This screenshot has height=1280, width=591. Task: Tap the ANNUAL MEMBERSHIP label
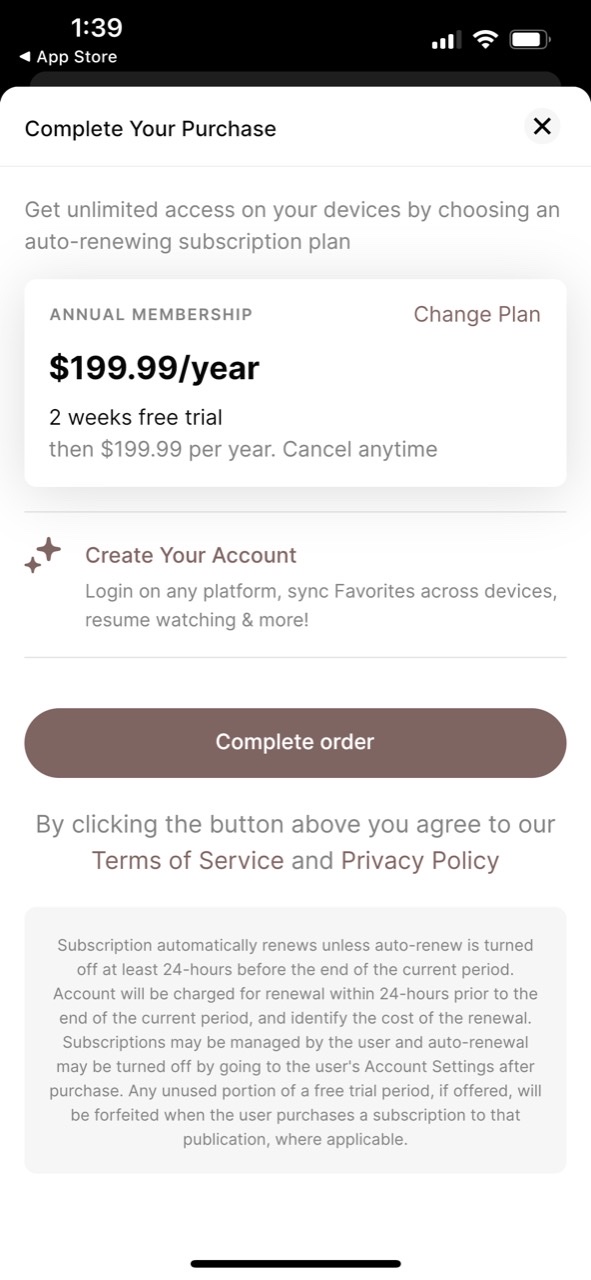coord(151,314)
